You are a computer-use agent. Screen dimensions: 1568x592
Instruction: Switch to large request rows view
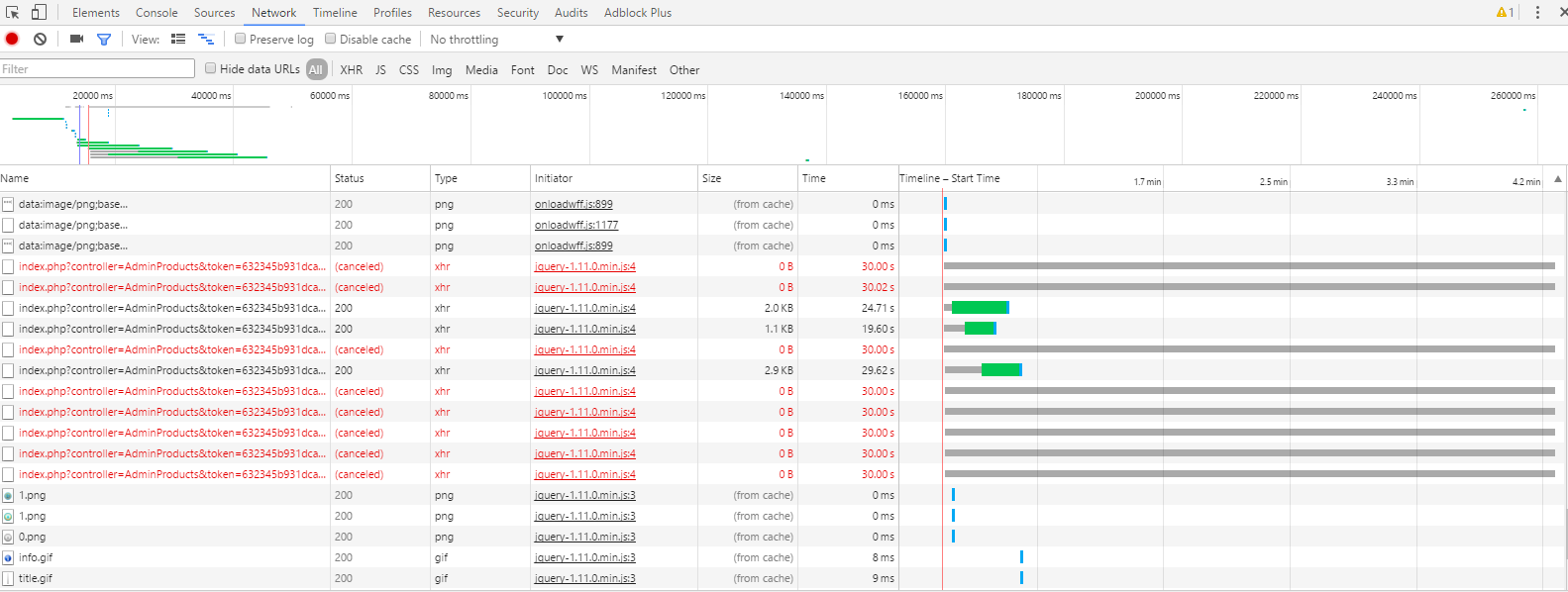(x=178, y=40)
